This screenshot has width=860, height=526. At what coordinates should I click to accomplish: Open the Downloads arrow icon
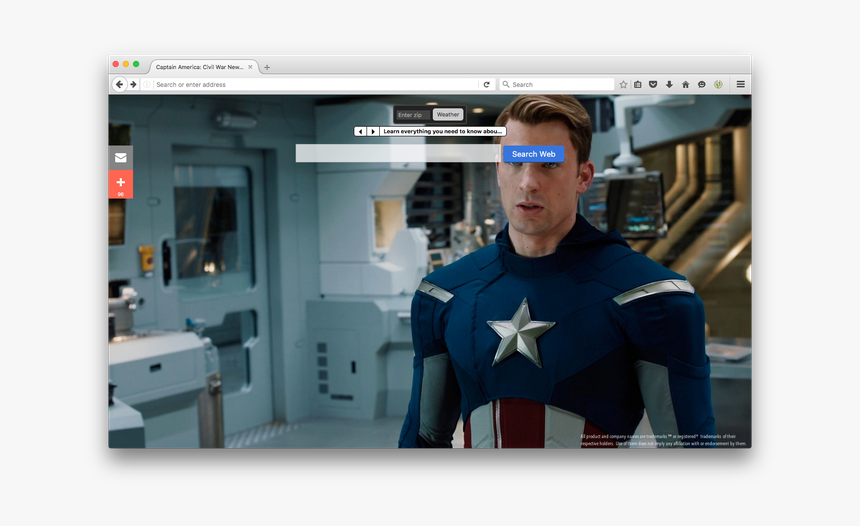pos(669,84)
